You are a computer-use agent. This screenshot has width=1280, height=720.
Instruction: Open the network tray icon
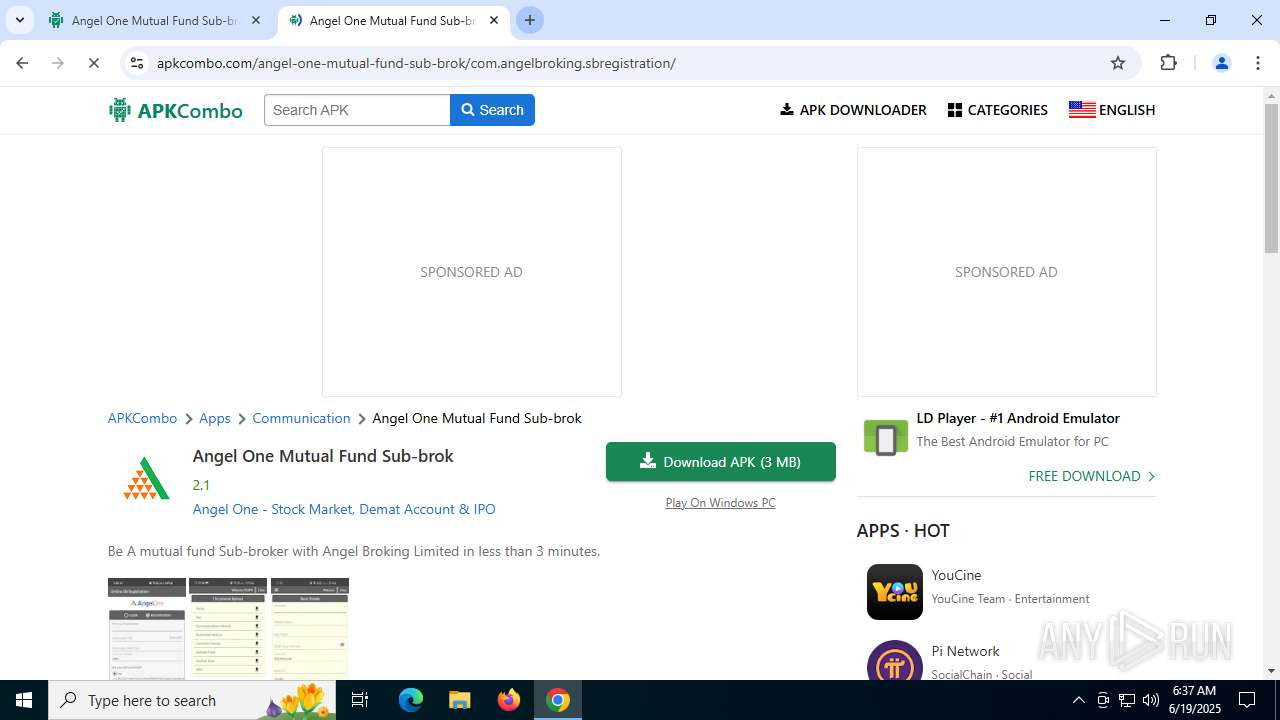pos(1127,700)
